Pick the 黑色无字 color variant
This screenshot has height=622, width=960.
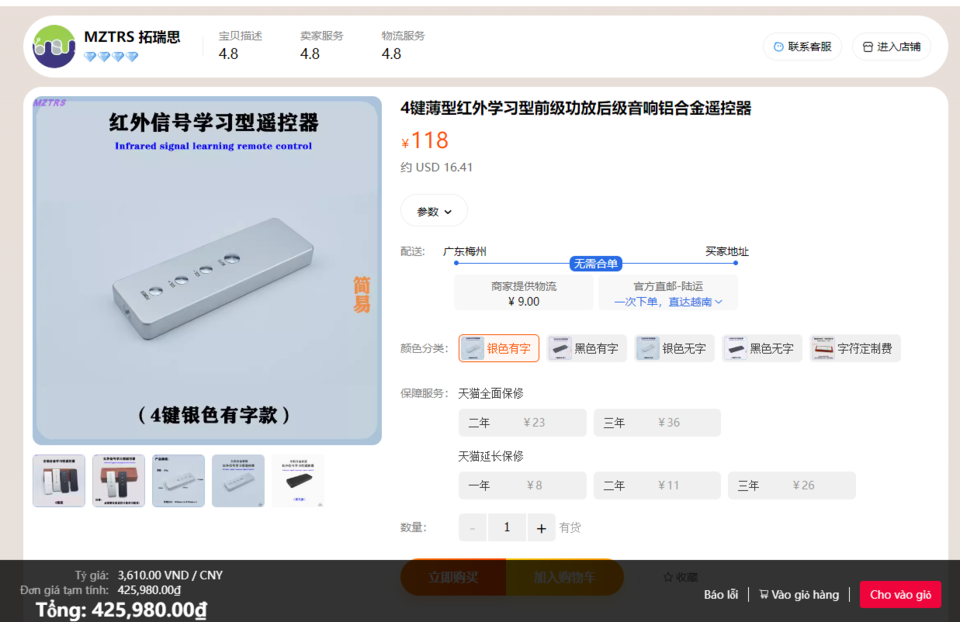(x=762, y=348)
